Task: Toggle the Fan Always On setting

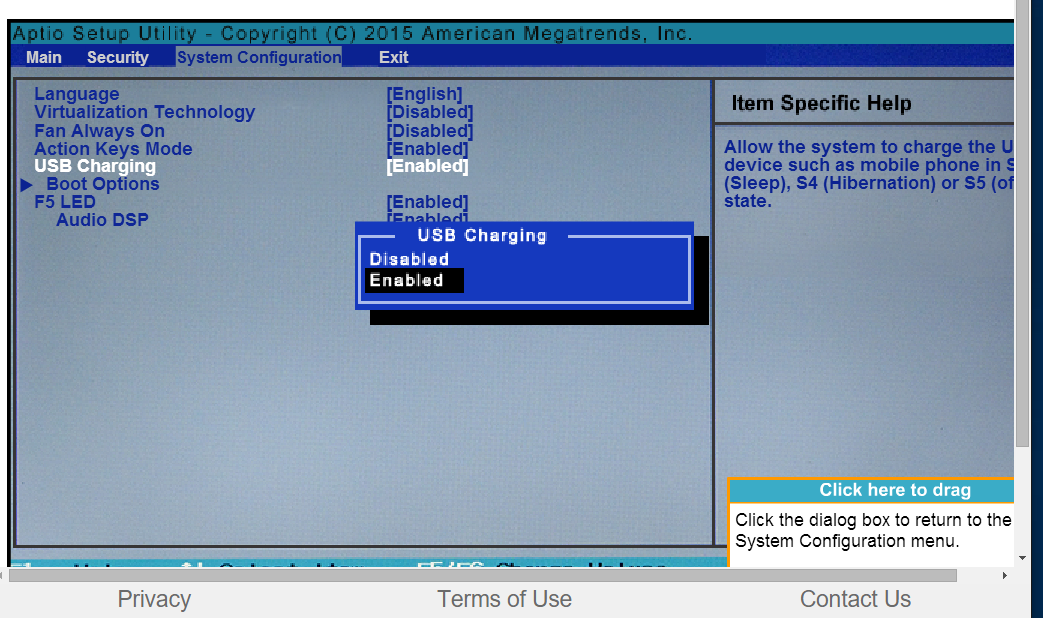Action: pos(430,130)
